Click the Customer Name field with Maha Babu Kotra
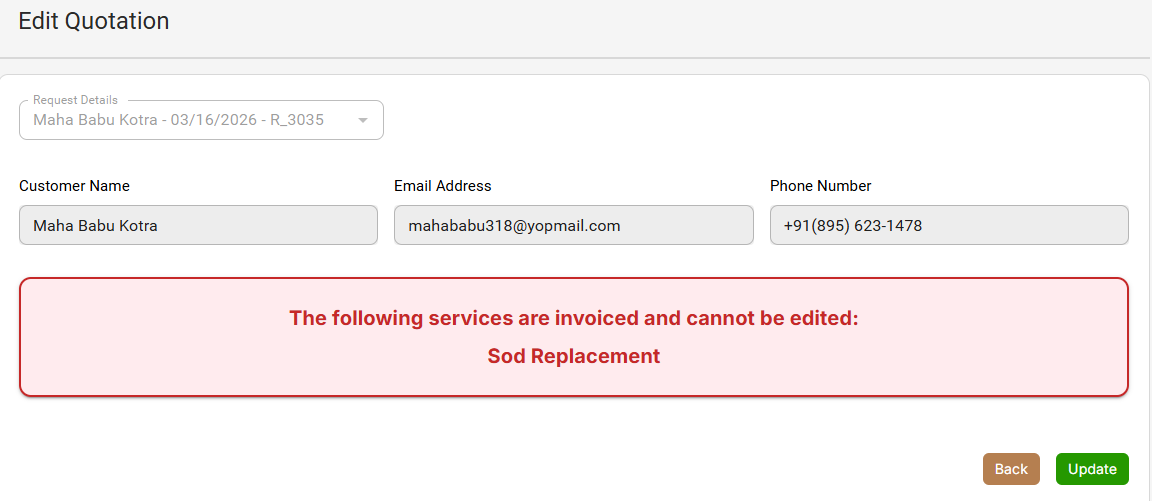This screenshot has height=501, width=1152. tap(198, 225)
